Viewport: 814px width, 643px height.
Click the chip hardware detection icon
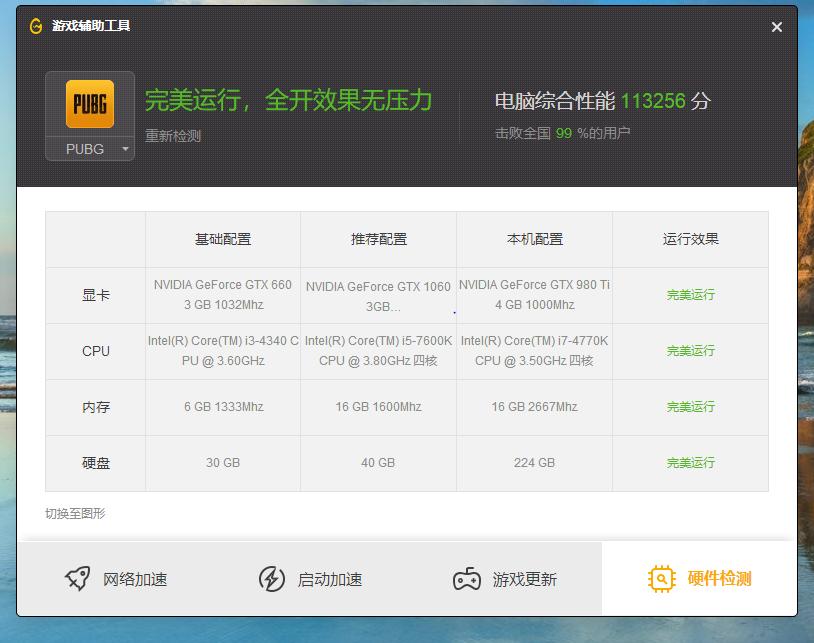[x=661, y=579]
